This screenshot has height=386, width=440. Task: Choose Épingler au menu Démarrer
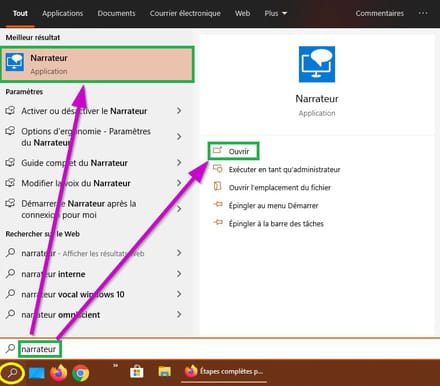tap(273, 206)
